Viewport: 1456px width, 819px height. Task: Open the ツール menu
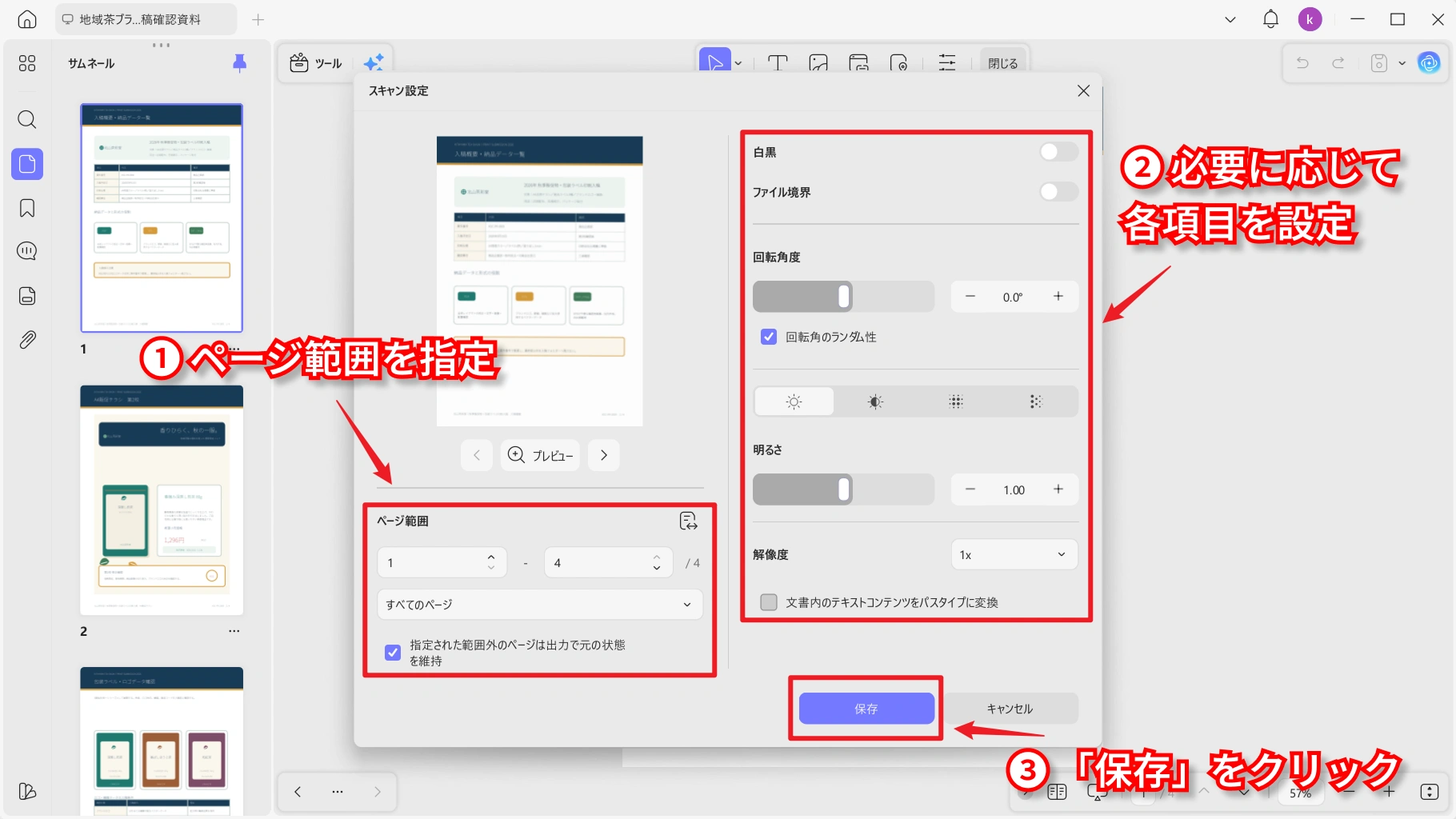pos(317,63)
